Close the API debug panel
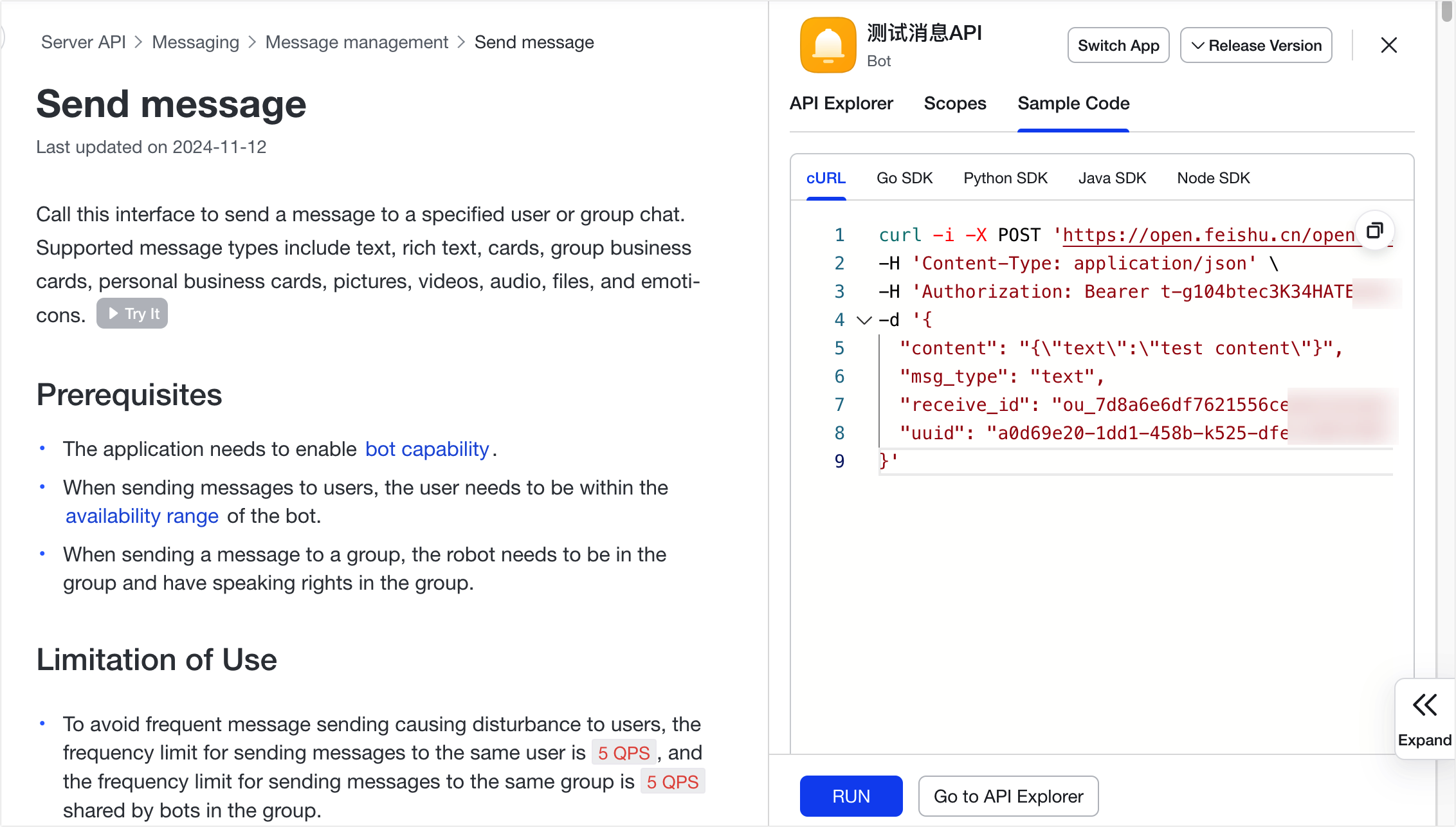The width and height of the screenshot is (1456, 827). tap(1388, 45)
